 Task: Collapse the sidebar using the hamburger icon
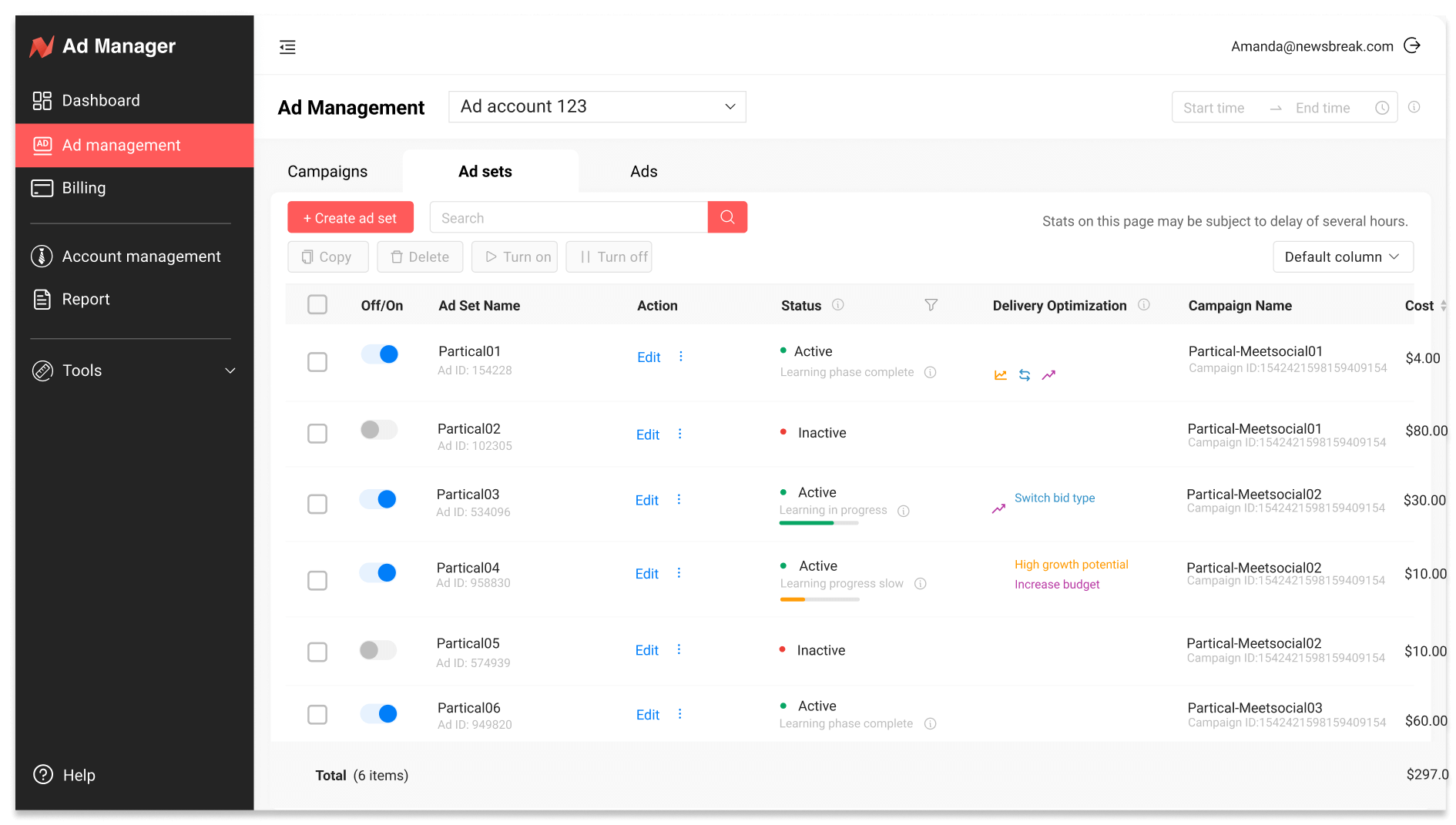[x=287, y=47]
